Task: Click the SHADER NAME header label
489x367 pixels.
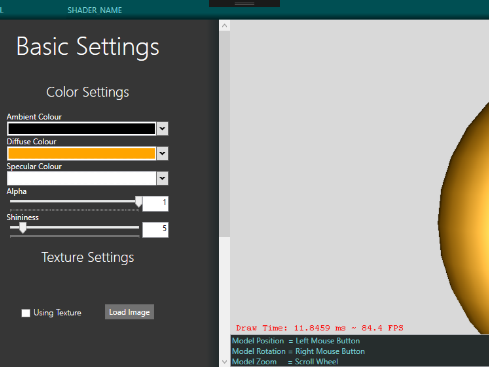Action: click(x=95, y=10)
